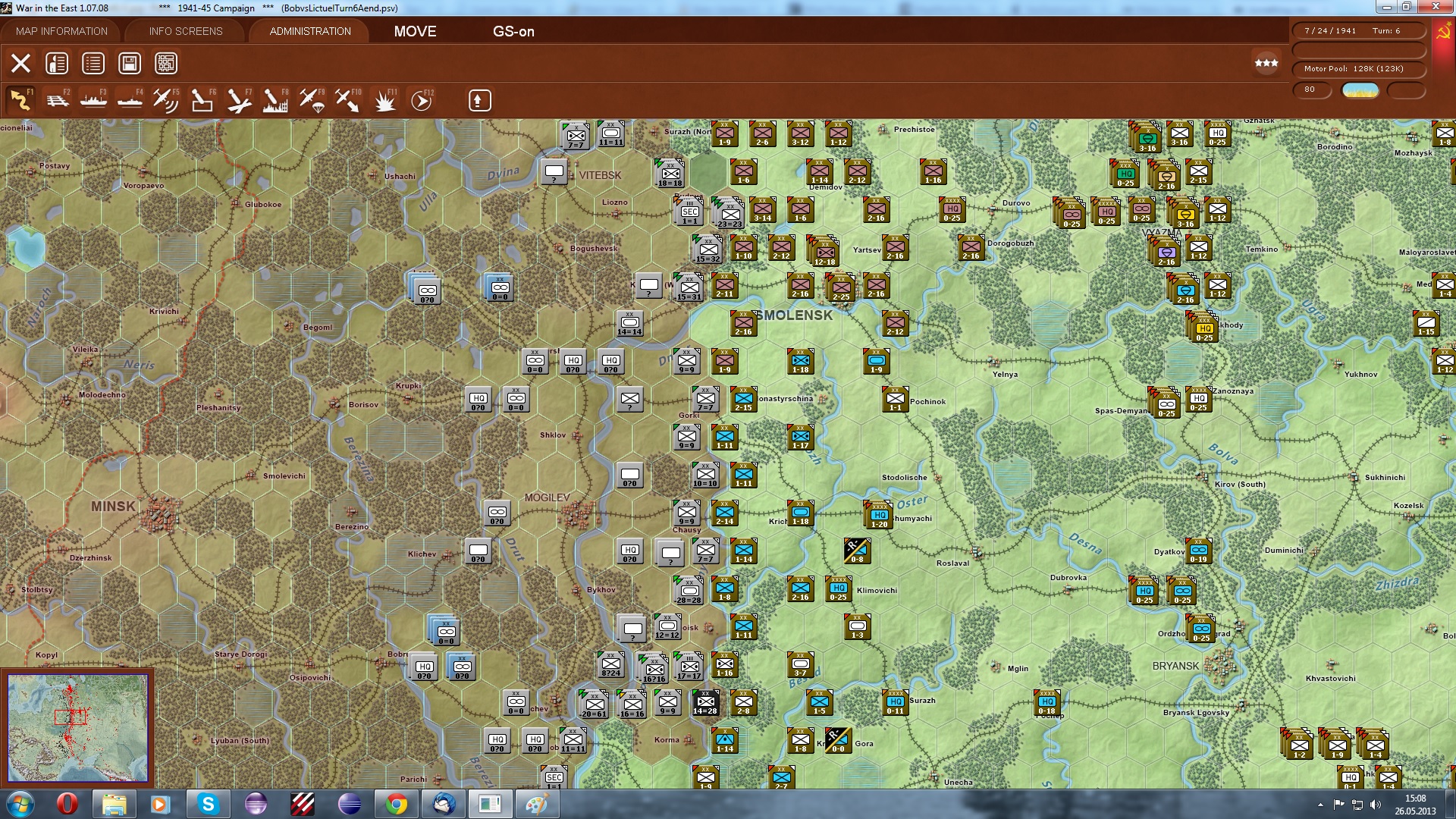Select the F4 amphibious transport mode icon
Viewport: 1456px width, 819px height.
pyautogui.click(x=130, y=100)
